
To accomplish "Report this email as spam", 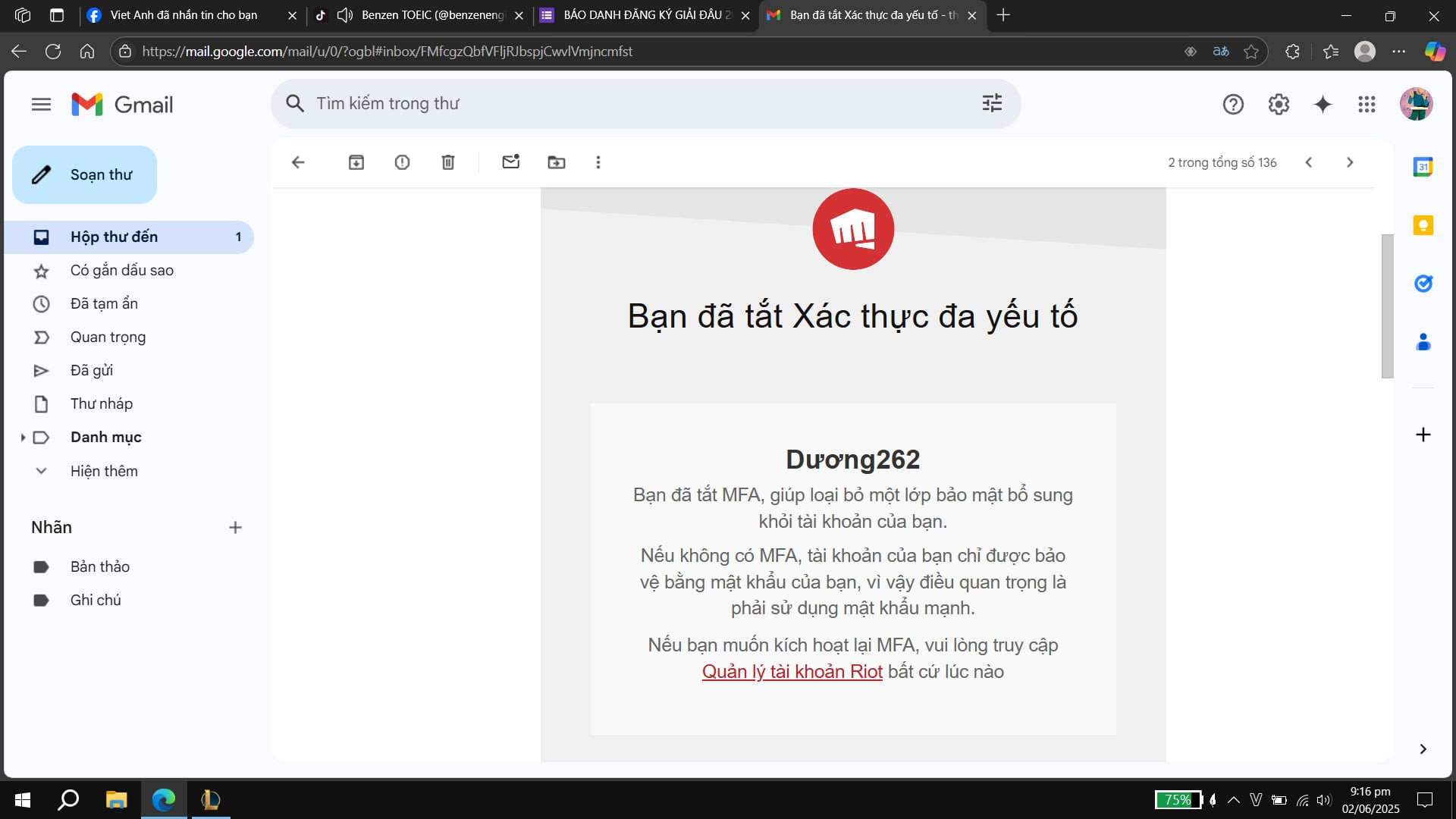I will coord(402,162).
